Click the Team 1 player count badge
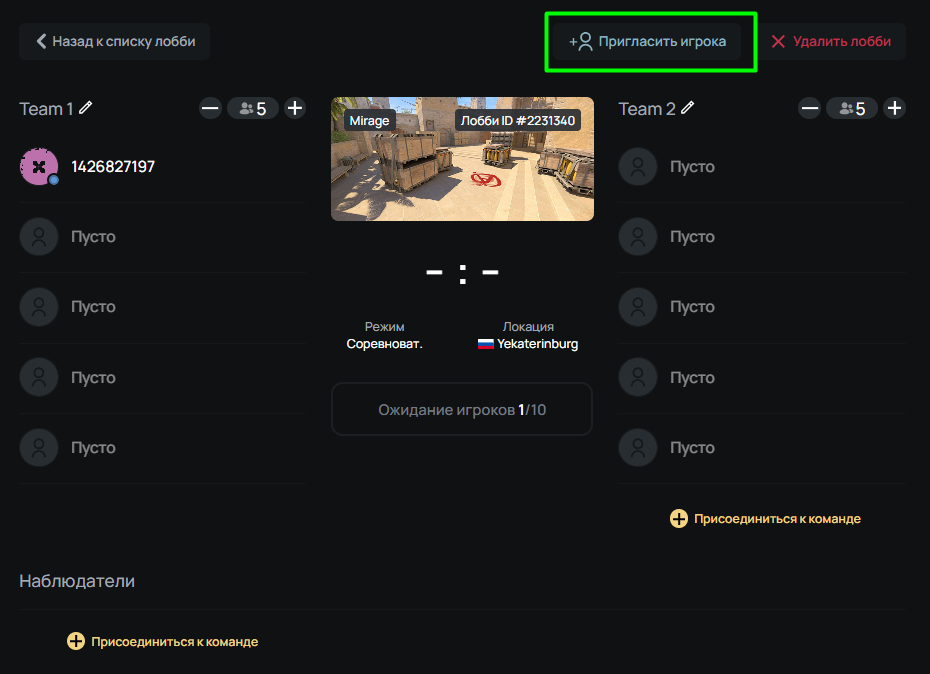 point(253,109)
